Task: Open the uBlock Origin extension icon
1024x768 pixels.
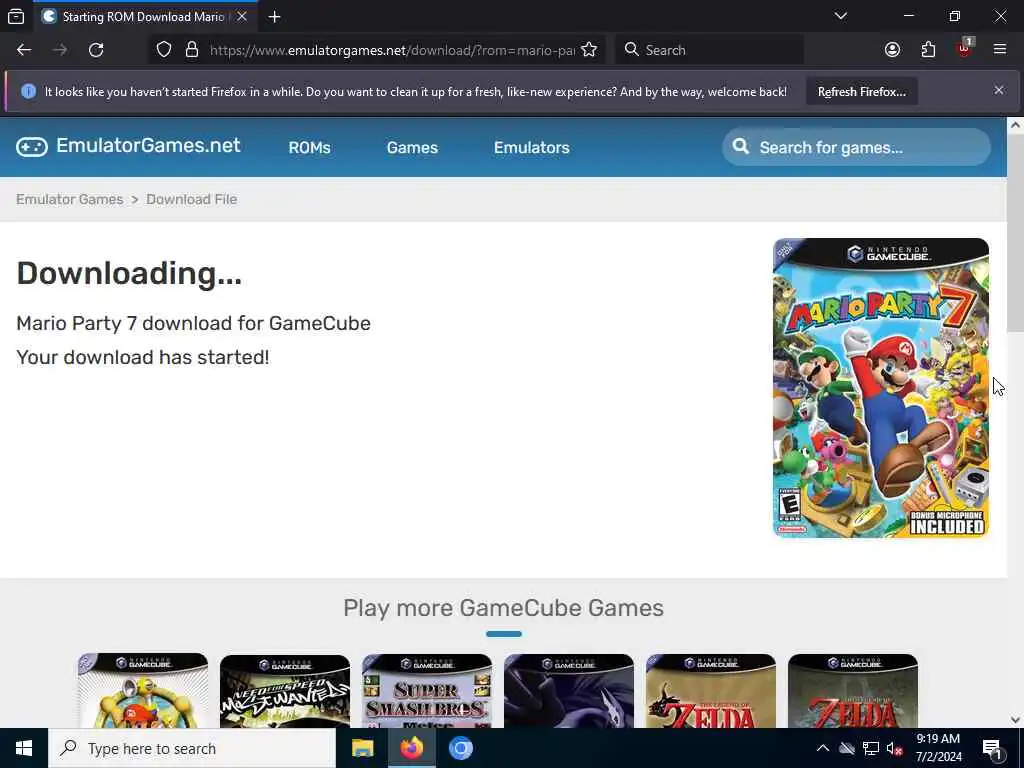Action: click(965, 50)
